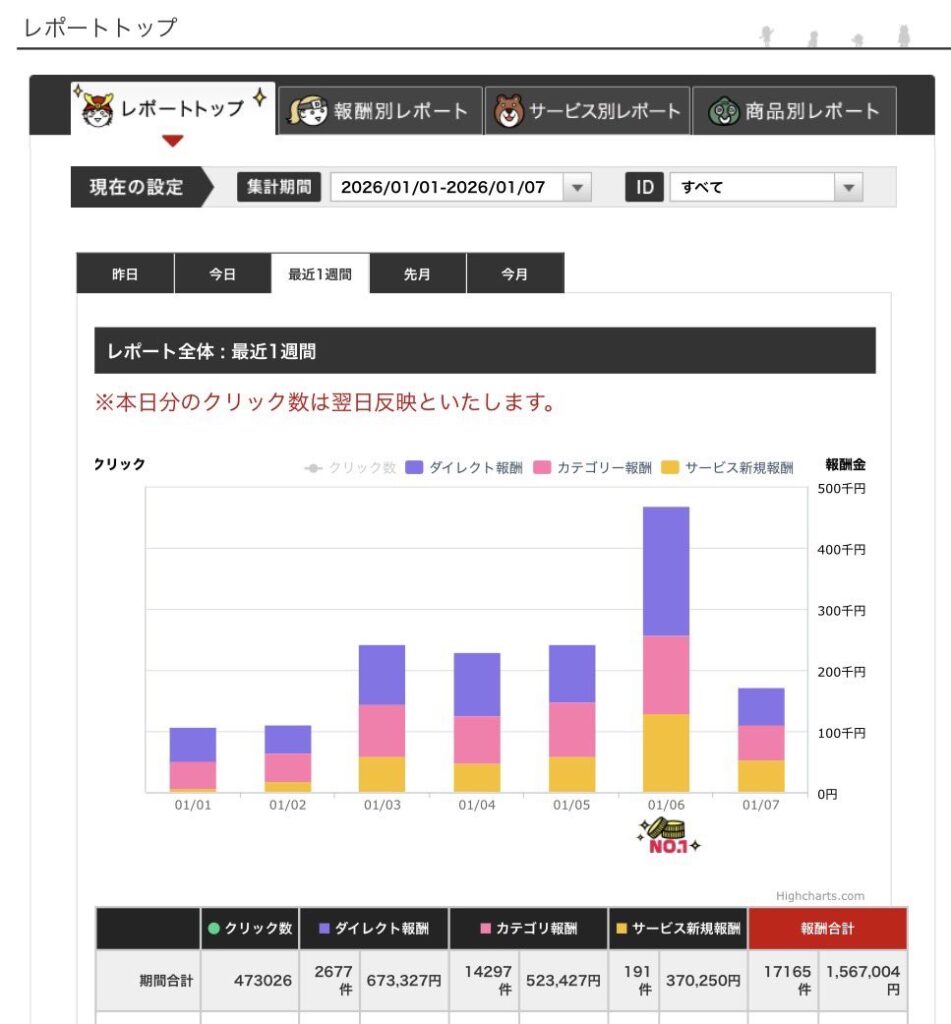Click the green frog icon for 商品別レポート
This screenshot has width=951, height=1024.
(722, 111)
